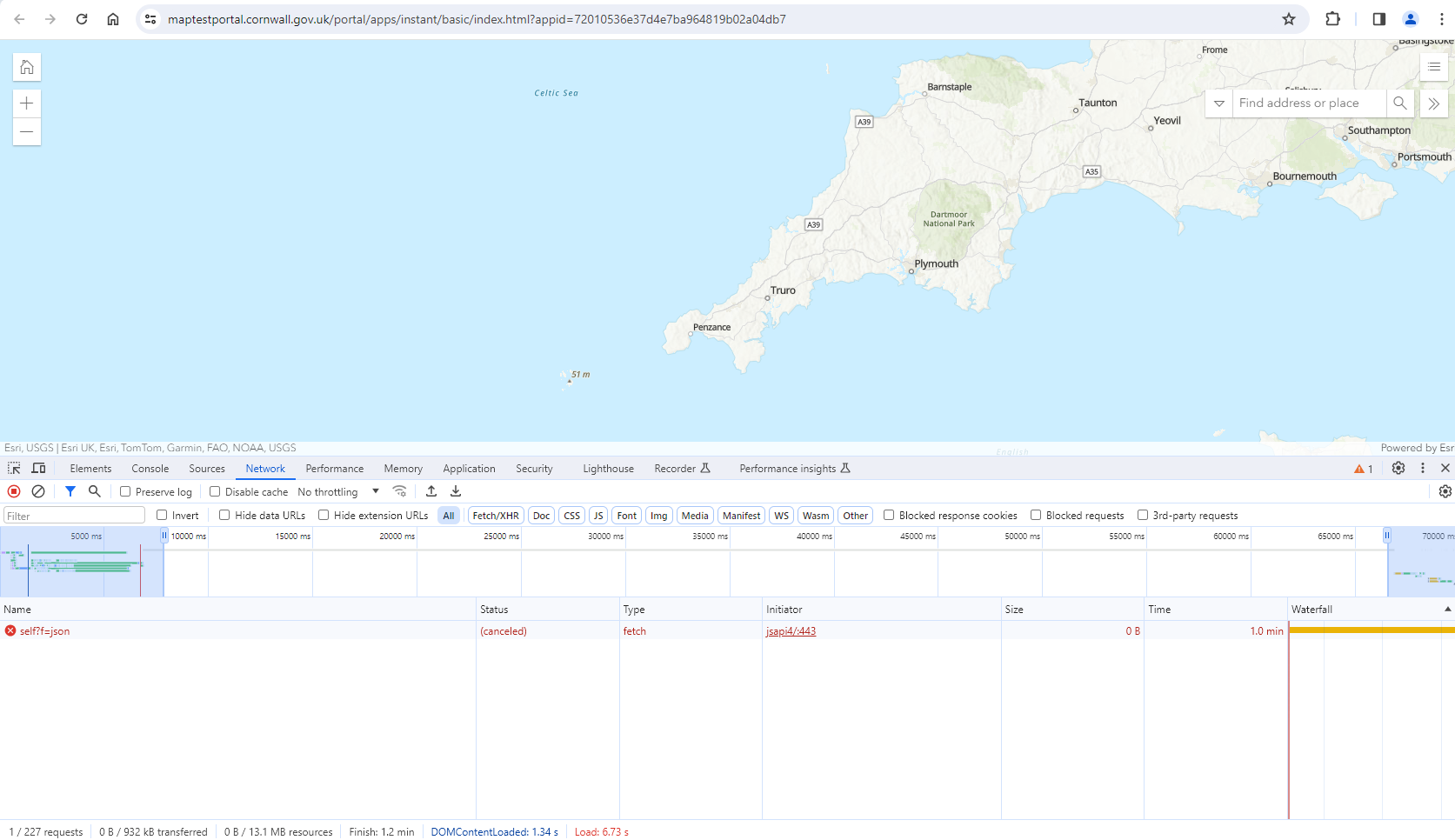This screenshot has width=1455, height=840.
Task: Show the 1 warning issue counter
Action: tap(1364, 469)
